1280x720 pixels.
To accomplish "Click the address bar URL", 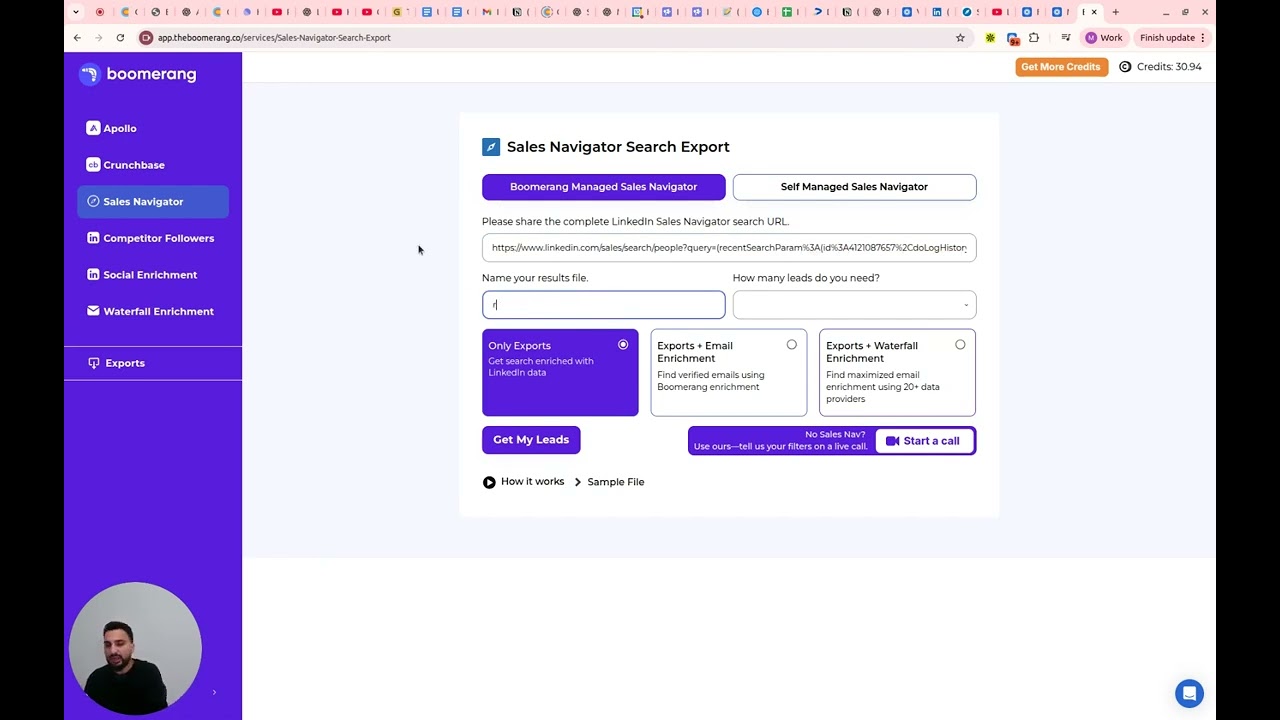I will 274,38.
